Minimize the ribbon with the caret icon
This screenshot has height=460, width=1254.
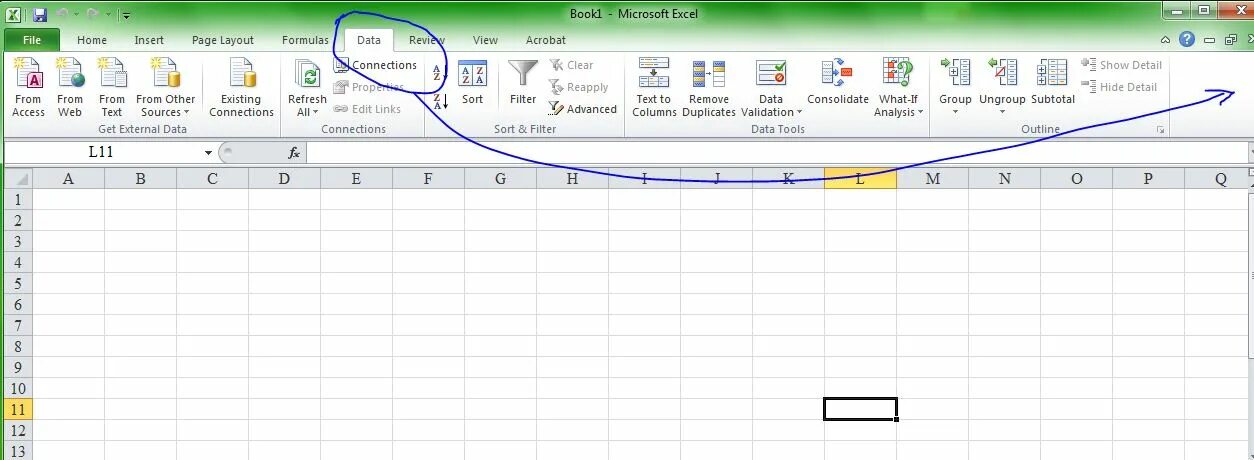point(1166,40)
